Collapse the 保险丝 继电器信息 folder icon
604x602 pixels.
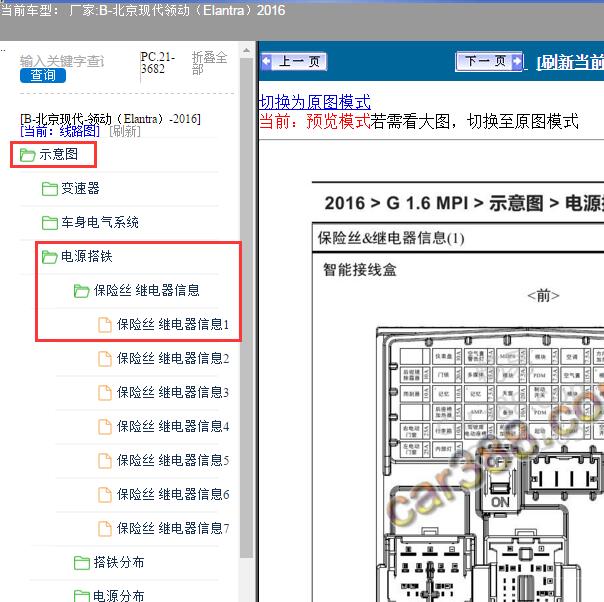click(x=82, y=290)
